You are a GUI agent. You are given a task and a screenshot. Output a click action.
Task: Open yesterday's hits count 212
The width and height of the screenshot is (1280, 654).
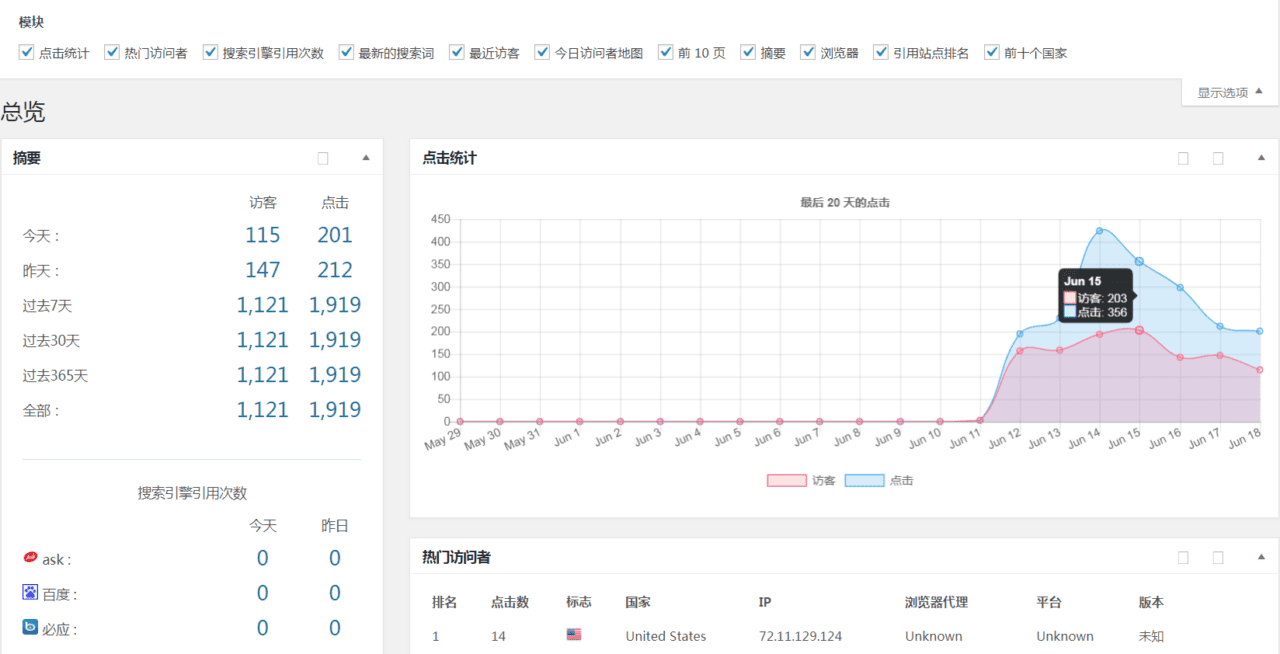pyautogui.click(x=335, y=270)
